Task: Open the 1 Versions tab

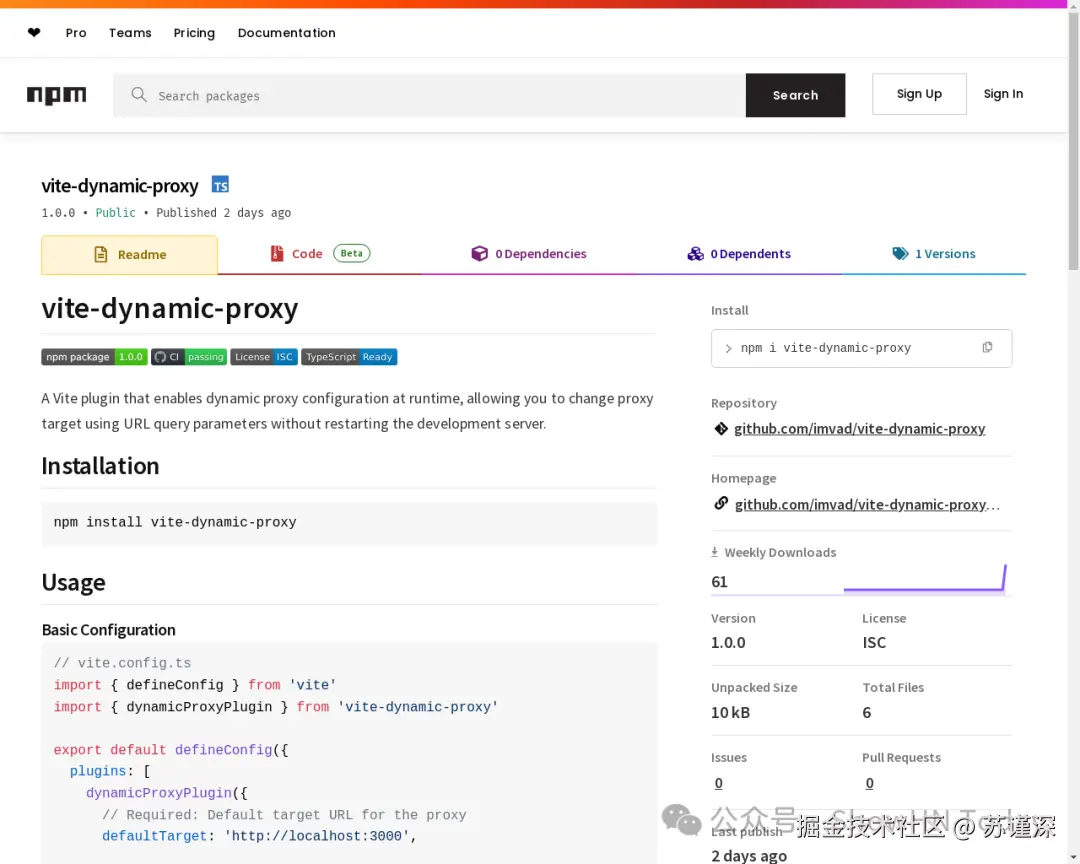Action: [x=933, y=254]
